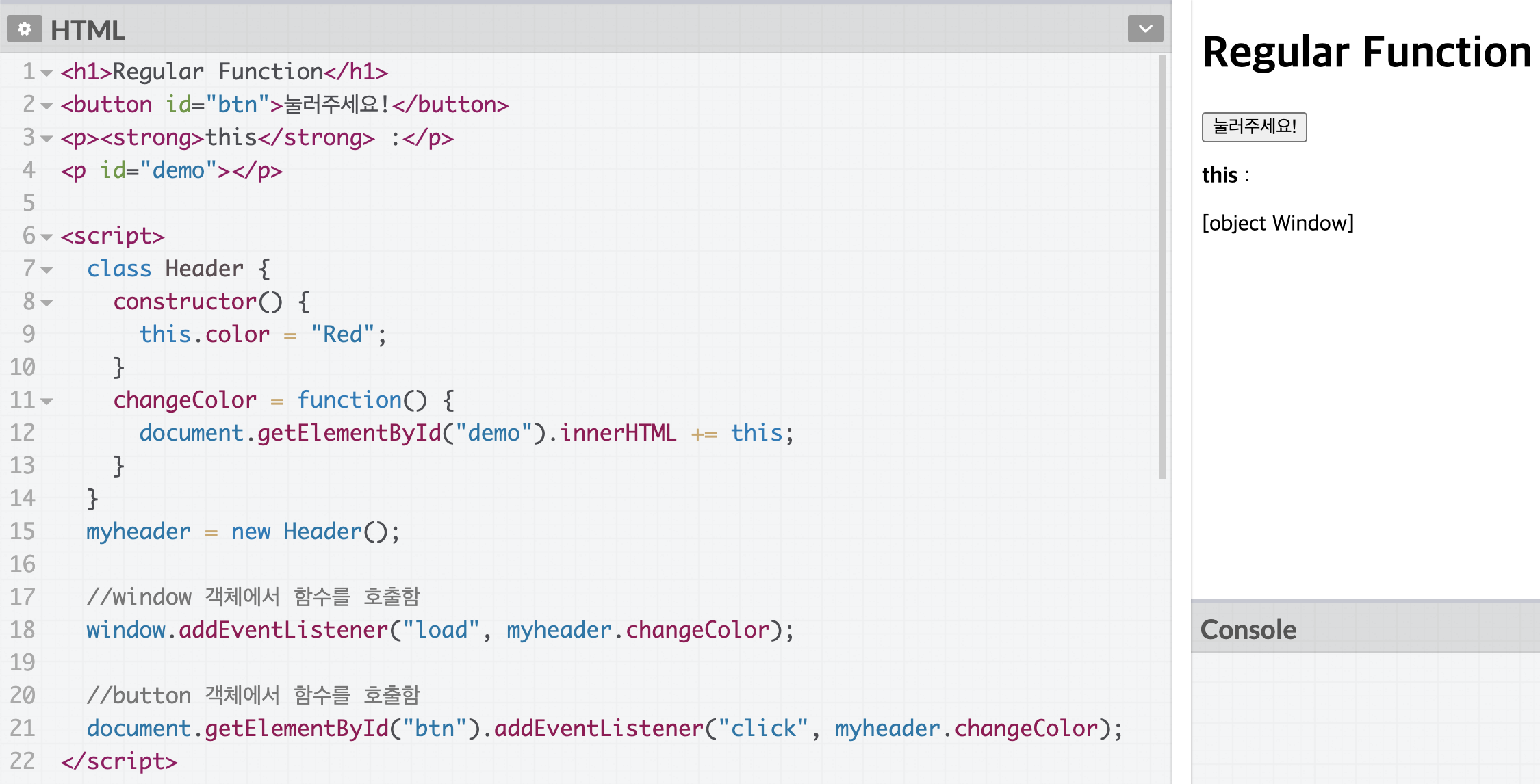This screenshot has height=784, width=1540.
Task: Click the Regular Function preview heading
Action: [1366, 52]
